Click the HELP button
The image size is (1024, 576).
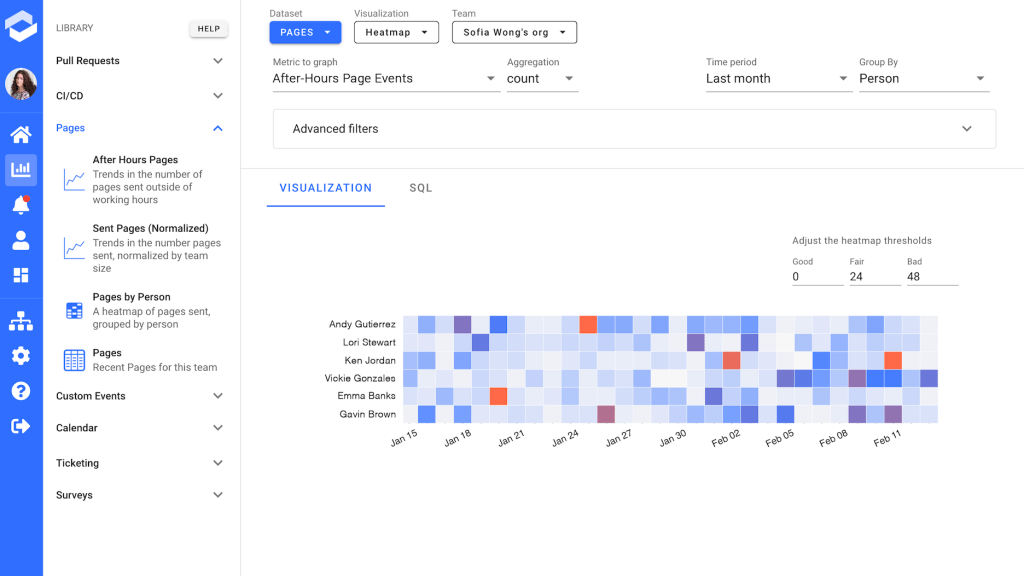pyautogui.click(x=209, y=29)
